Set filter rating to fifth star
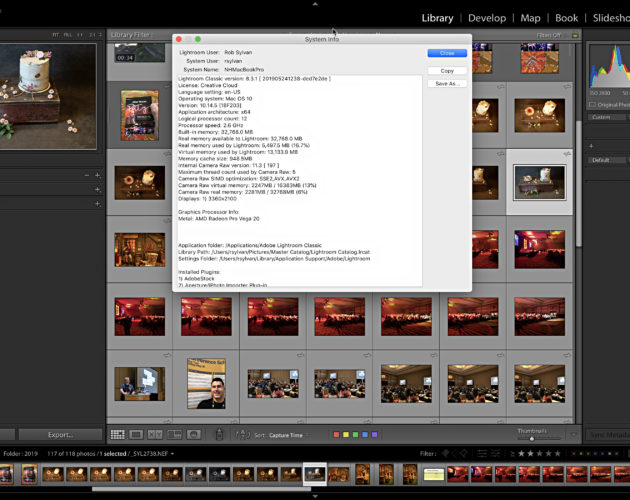 pyautogui.click(x=558, y=453)
